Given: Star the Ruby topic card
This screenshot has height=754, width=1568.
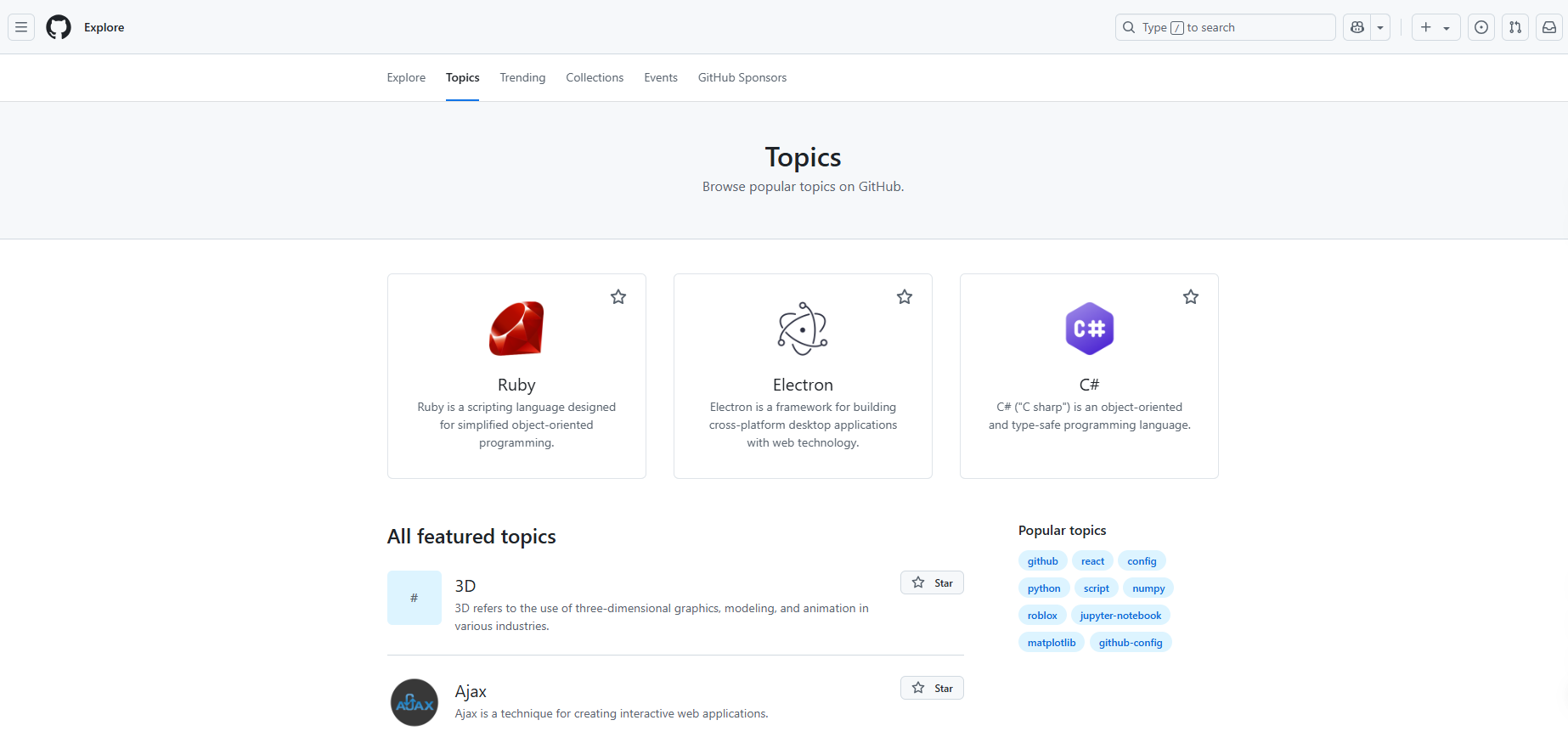Looking at the screenshot, I should pos(618,297).
